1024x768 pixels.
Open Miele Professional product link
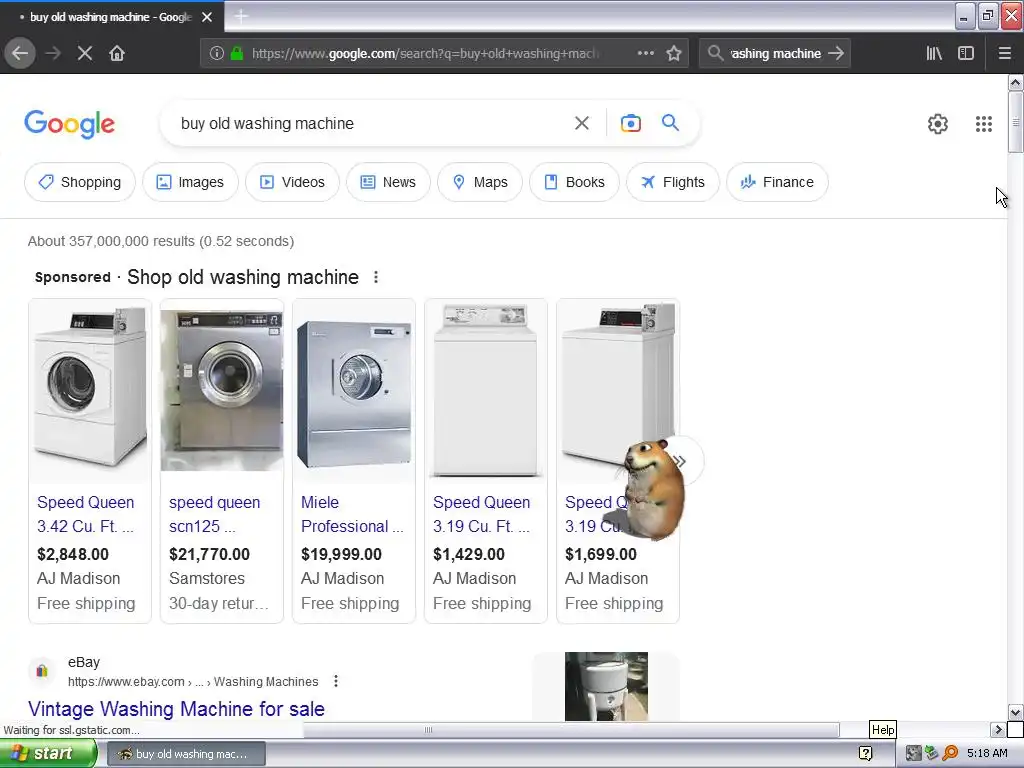tap(352, 515)
